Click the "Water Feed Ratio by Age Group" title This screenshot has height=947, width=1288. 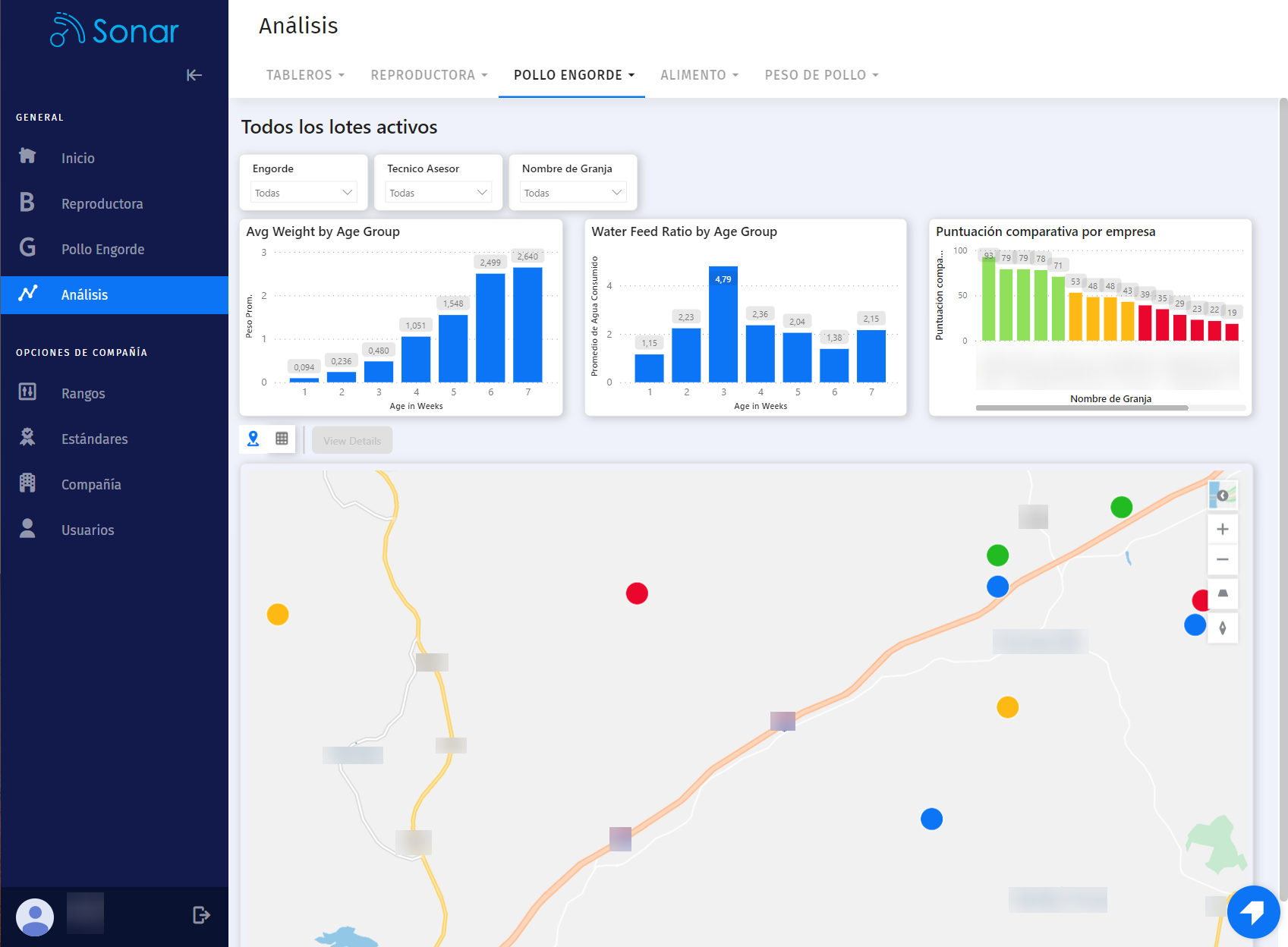[684, 231]
